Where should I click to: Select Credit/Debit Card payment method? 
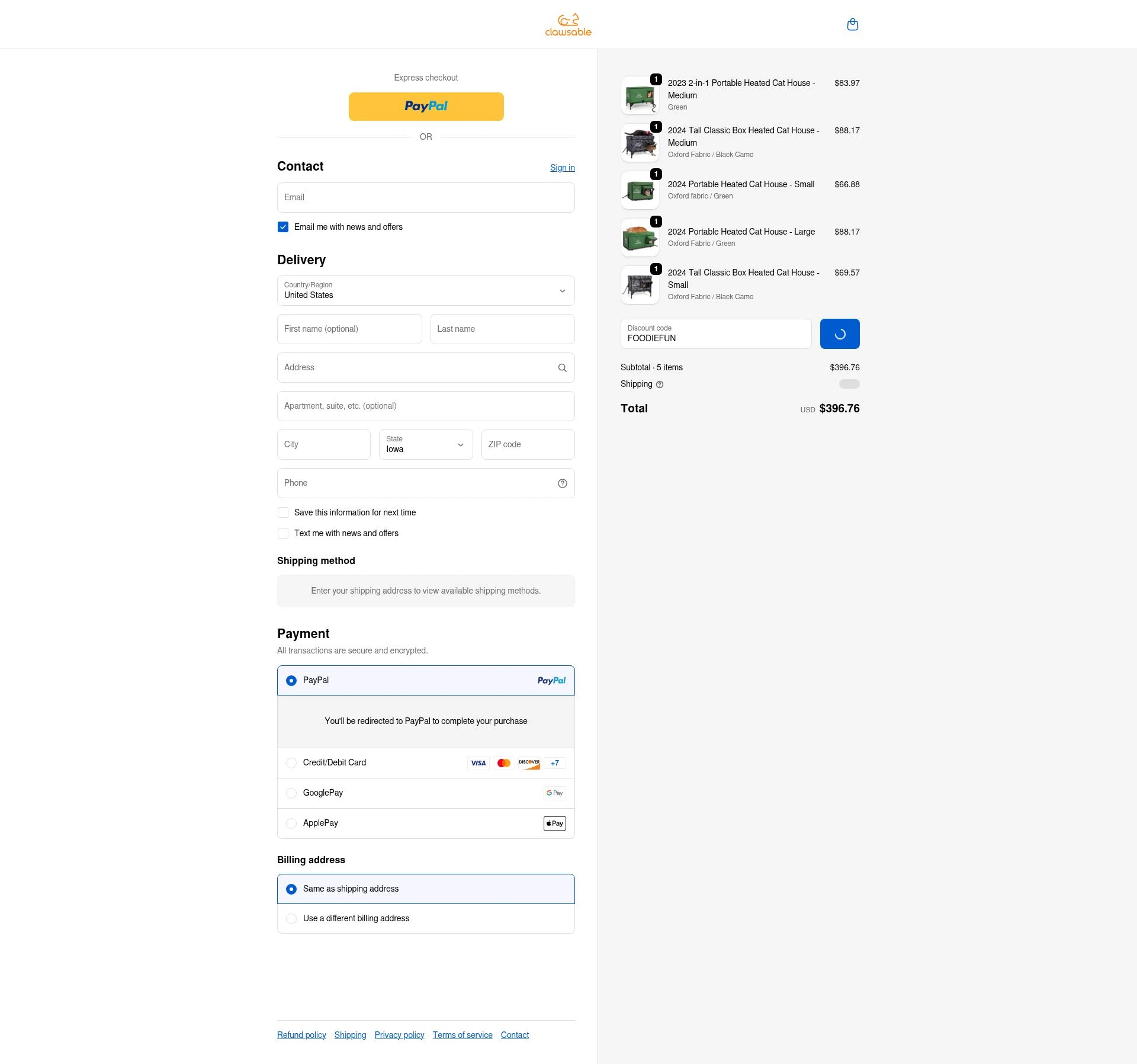click(x=291, y=763)
